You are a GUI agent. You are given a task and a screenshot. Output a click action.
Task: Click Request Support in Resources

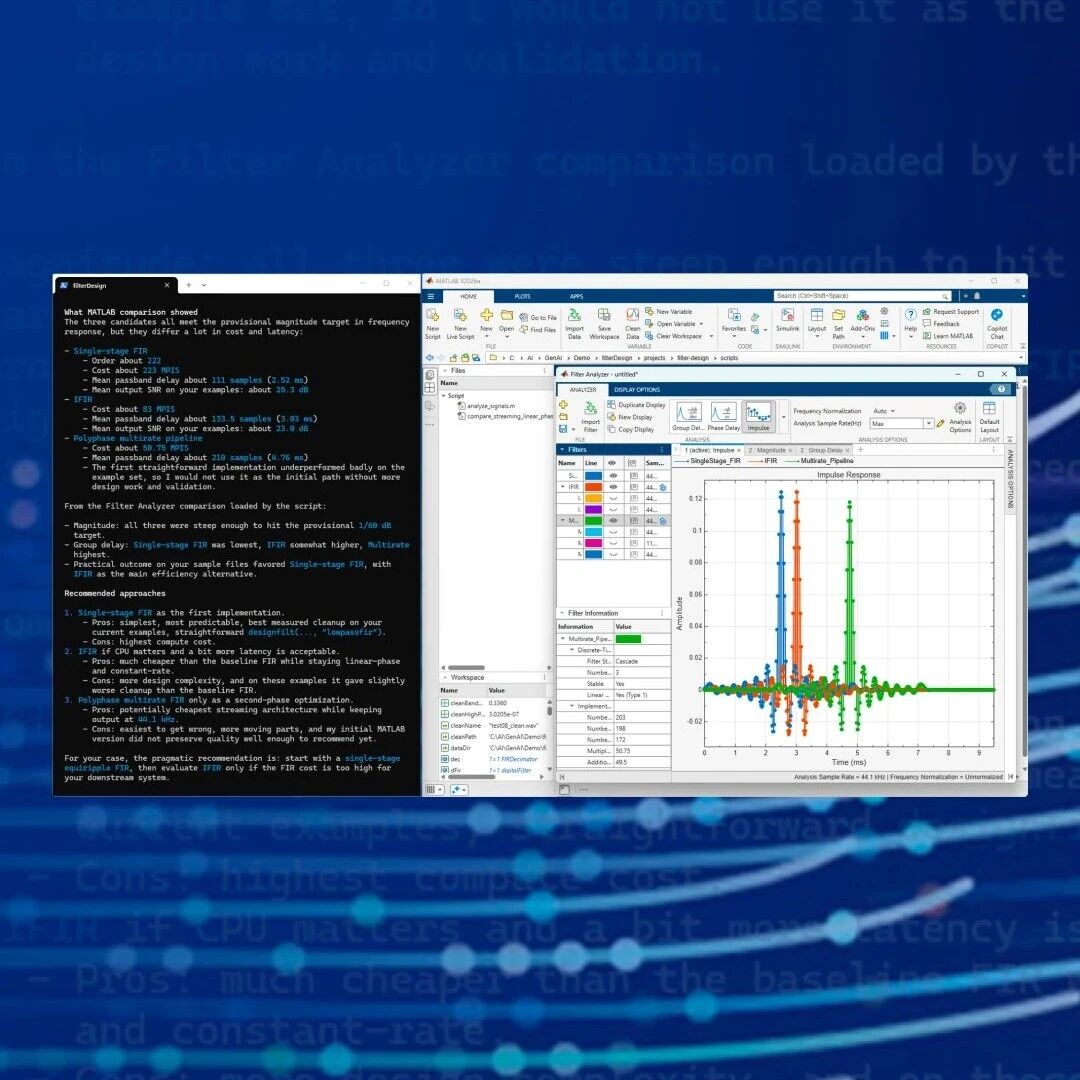coord(951,311)
